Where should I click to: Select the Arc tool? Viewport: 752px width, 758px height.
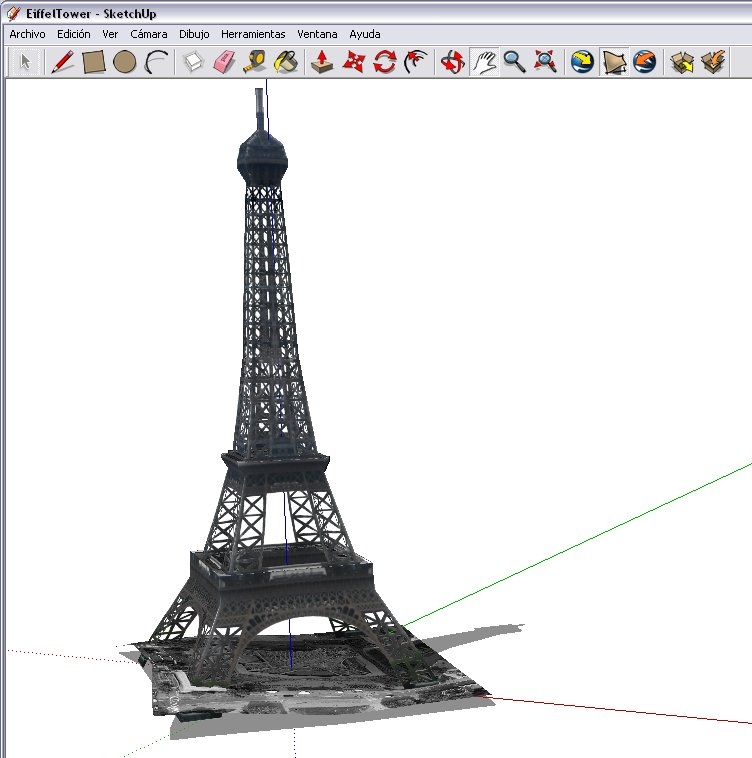[x=156, y=62]
